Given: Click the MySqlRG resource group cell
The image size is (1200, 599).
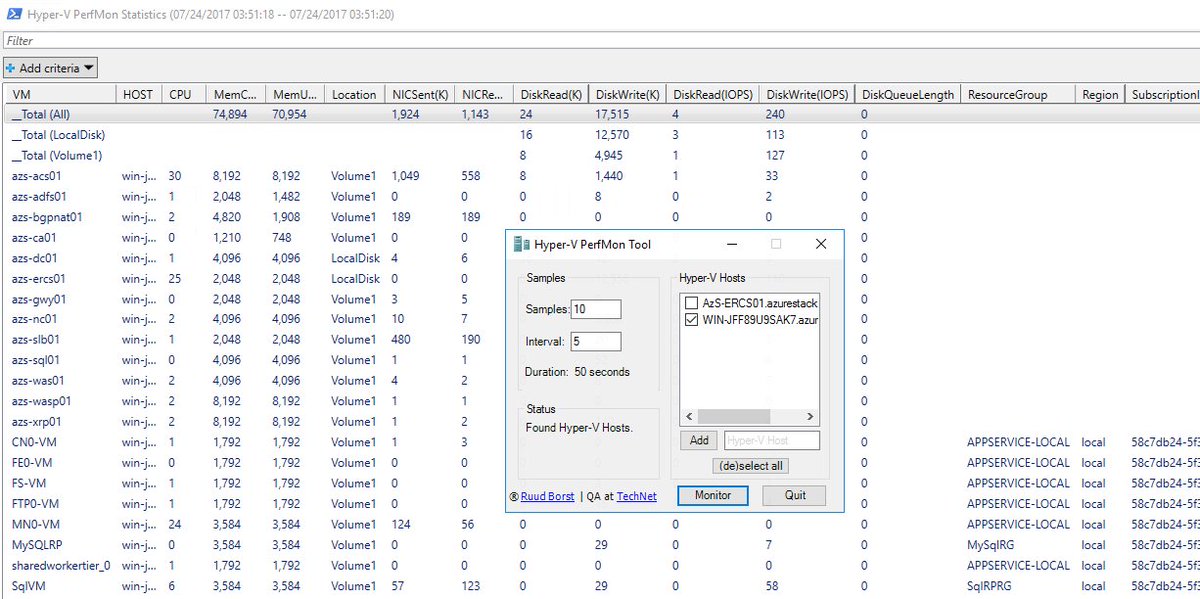Looking at the screenshot, I should tap(990, 545).
